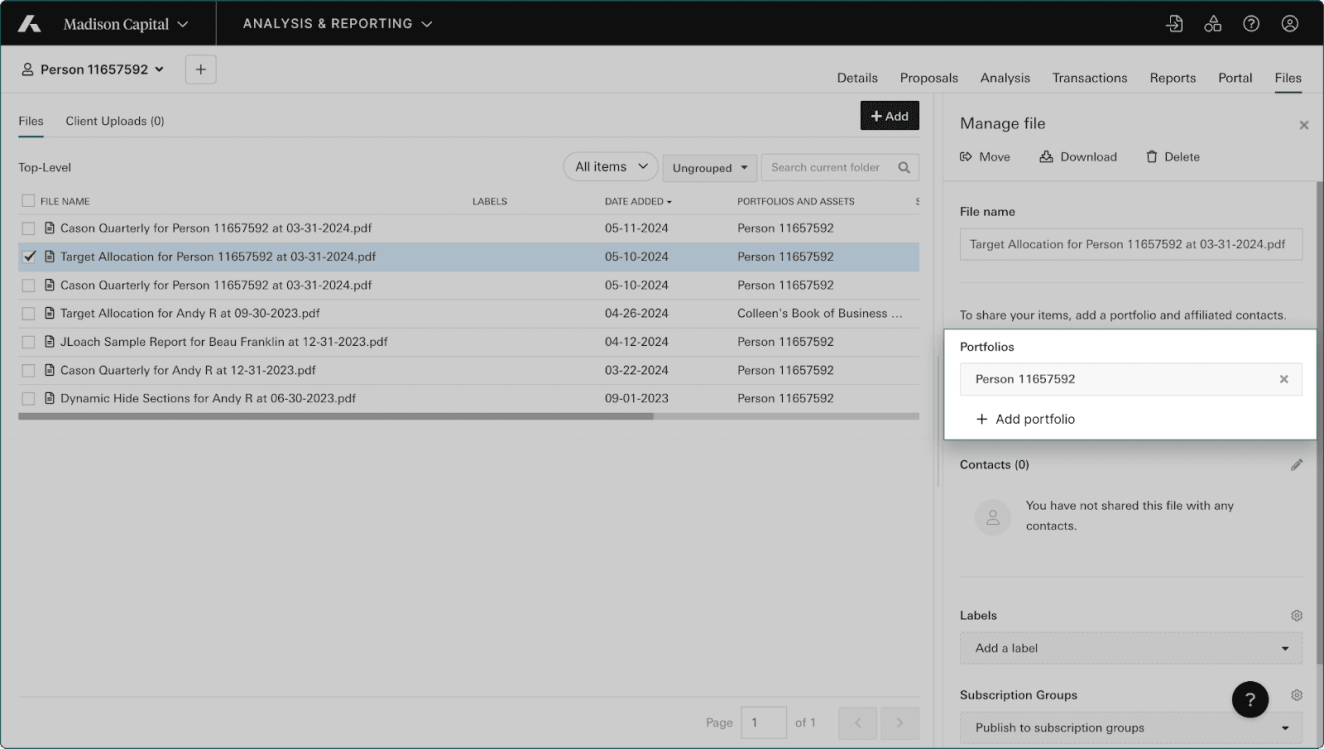Image resolution: width=1324 pixels, height=749 pixels.
Task: Open the Client Uploads tab
Action: [115, 121]
